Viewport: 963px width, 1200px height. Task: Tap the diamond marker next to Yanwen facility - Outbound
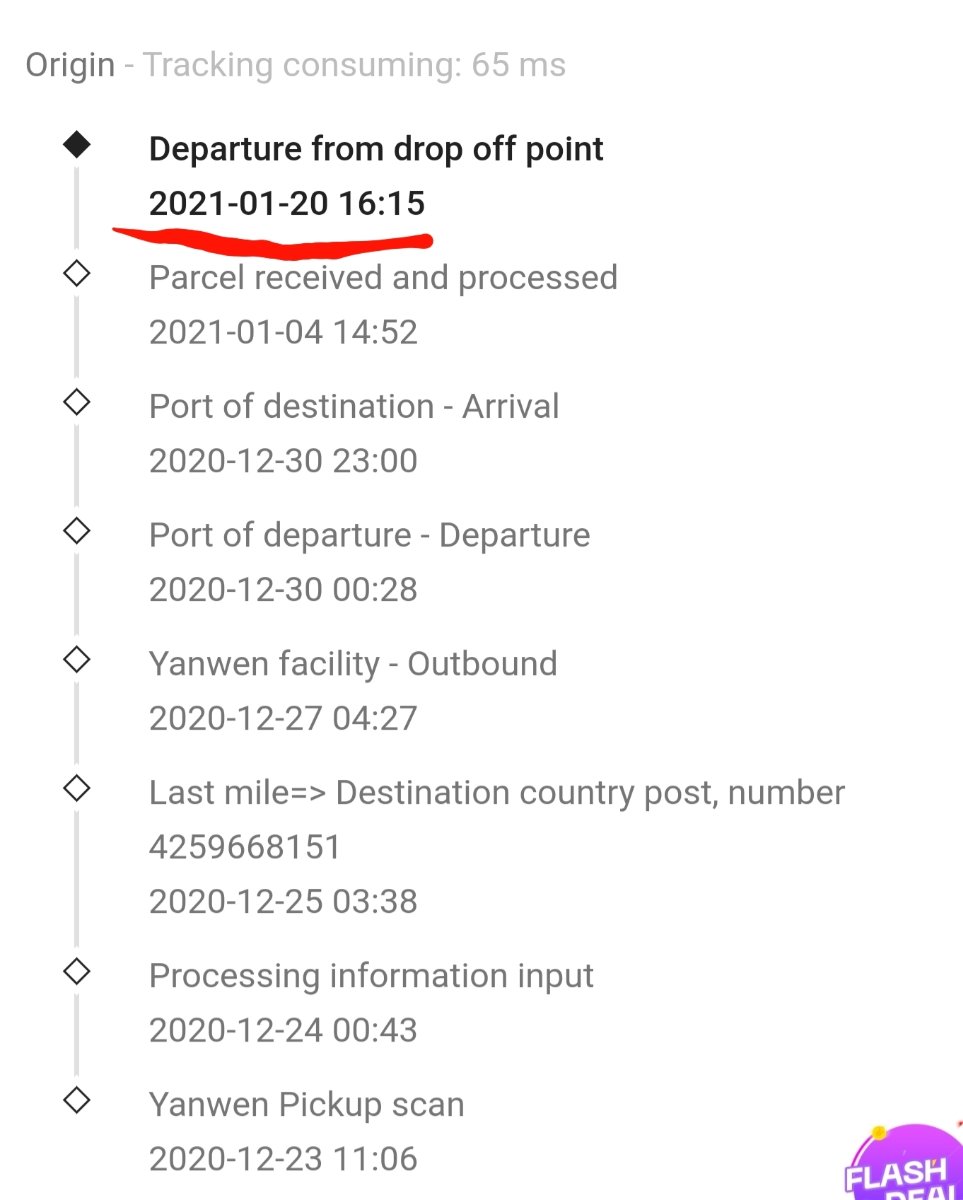(x=76, y=659)
